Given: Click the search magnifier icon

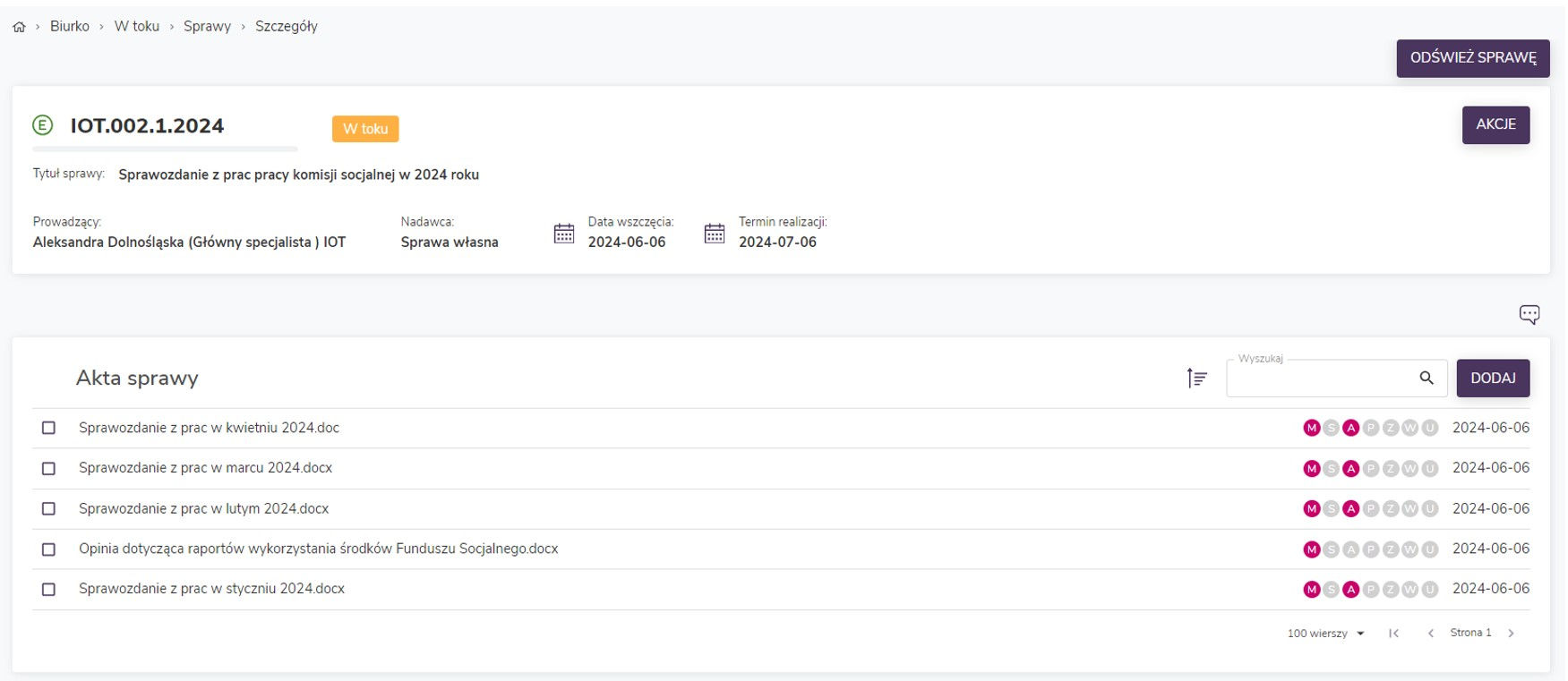Looking at the screenshot, I should [1427, 378].
